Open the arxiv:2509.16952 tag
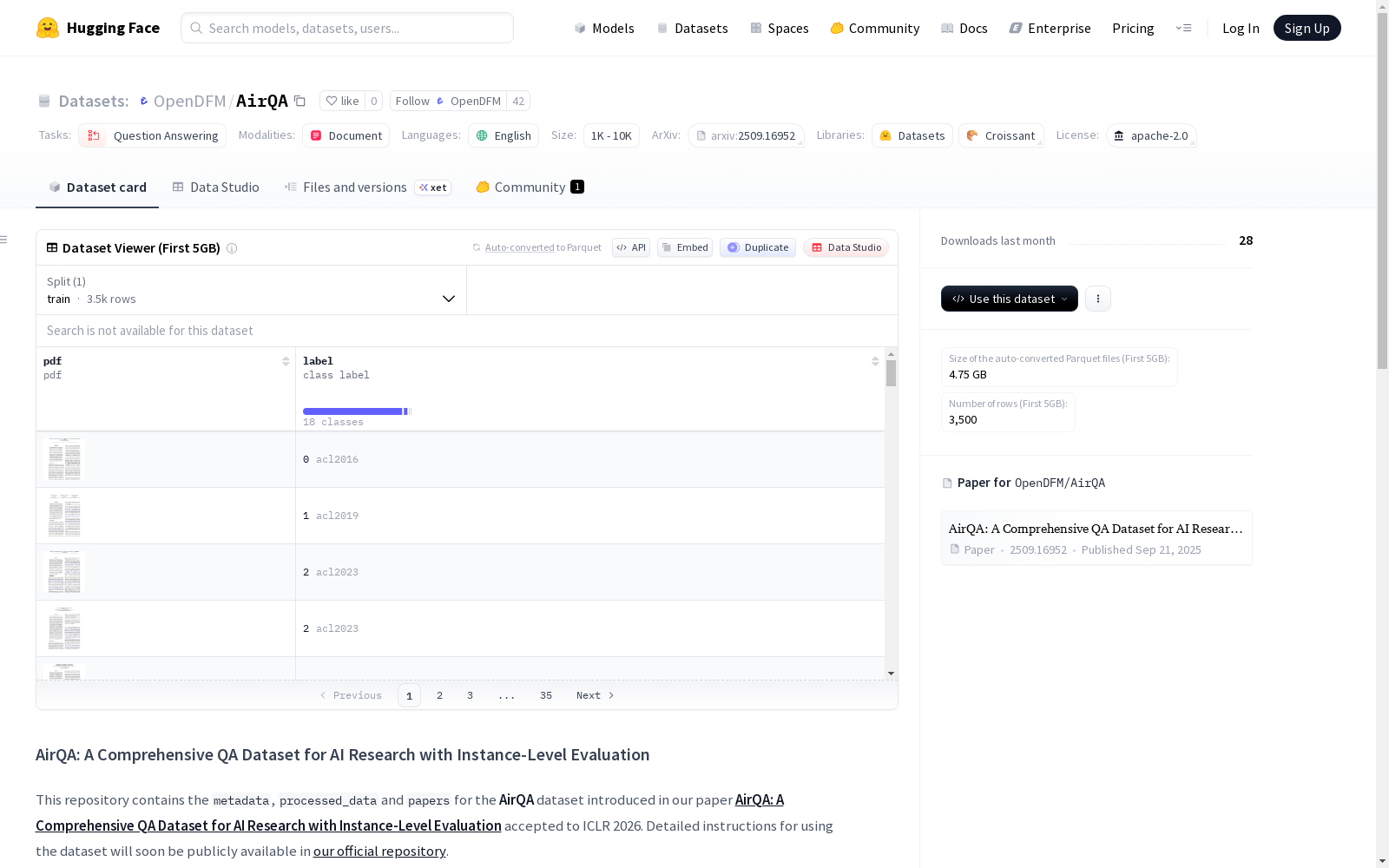Viewport: 1389px width, 868px height. 746,135
